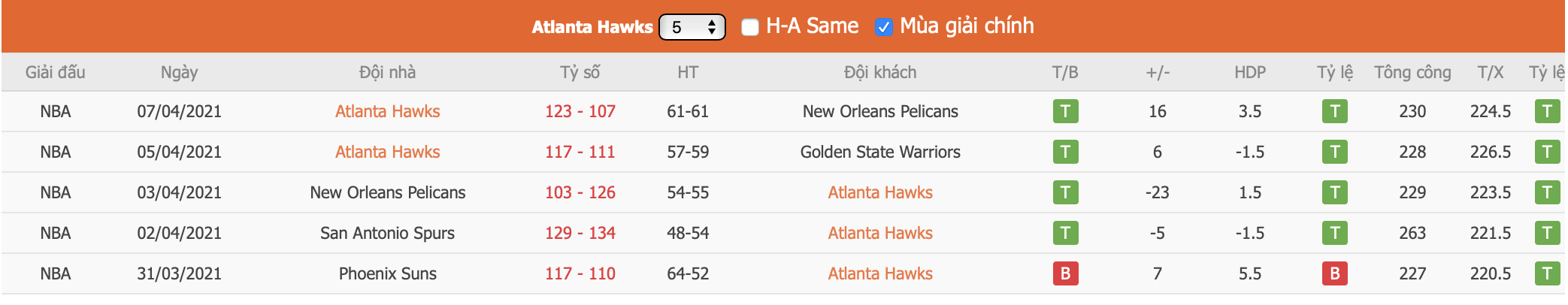Open score link 129 - 134
The height and width of the screenshot is (305, 1568).
pos(580,233)
